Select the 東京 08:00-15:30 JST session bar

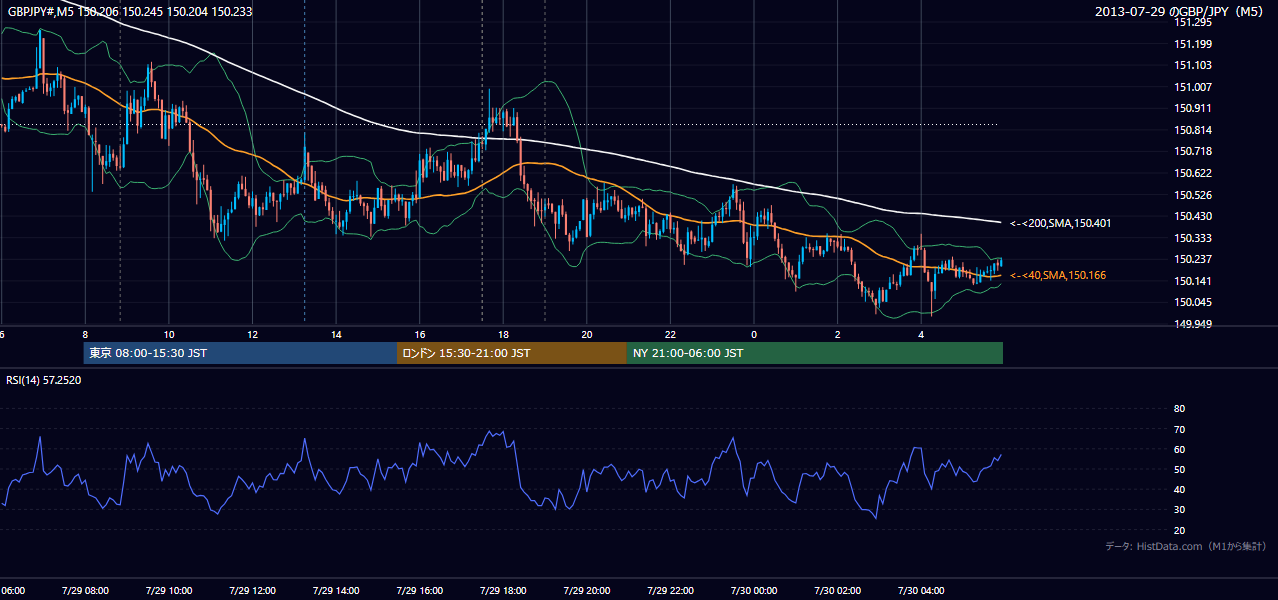pos(240,353)
